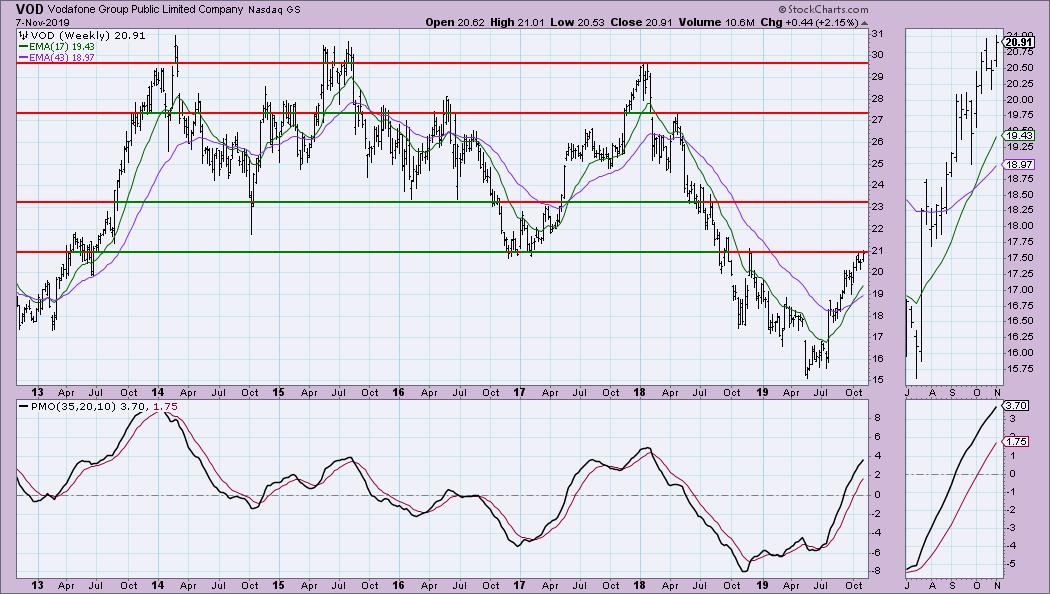Click month S under the zoomed price chart
The width and height of the screenshot is (1050, 594).
coord(953,392)
